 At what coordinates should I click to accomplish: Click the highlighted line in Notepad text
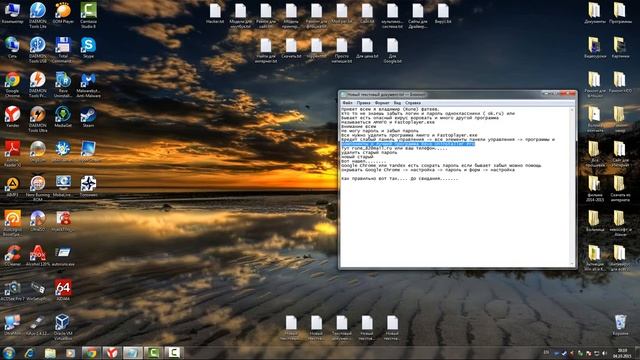(408, 144)
